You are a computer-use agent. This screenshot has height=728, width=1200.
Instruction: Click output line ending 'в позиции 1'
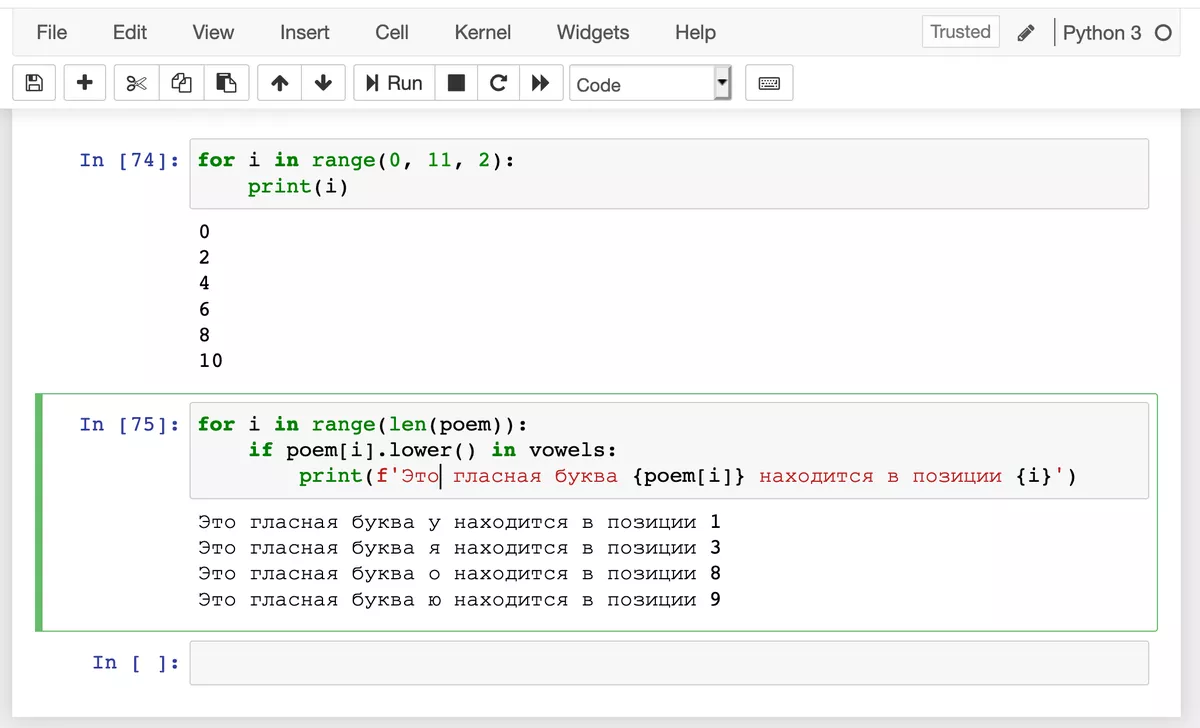pyautogui.click(x=459, y=522)
